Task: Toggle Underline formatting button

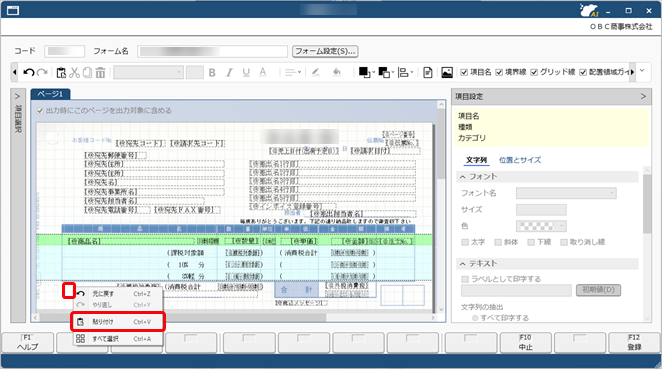Action: (246, 73)
